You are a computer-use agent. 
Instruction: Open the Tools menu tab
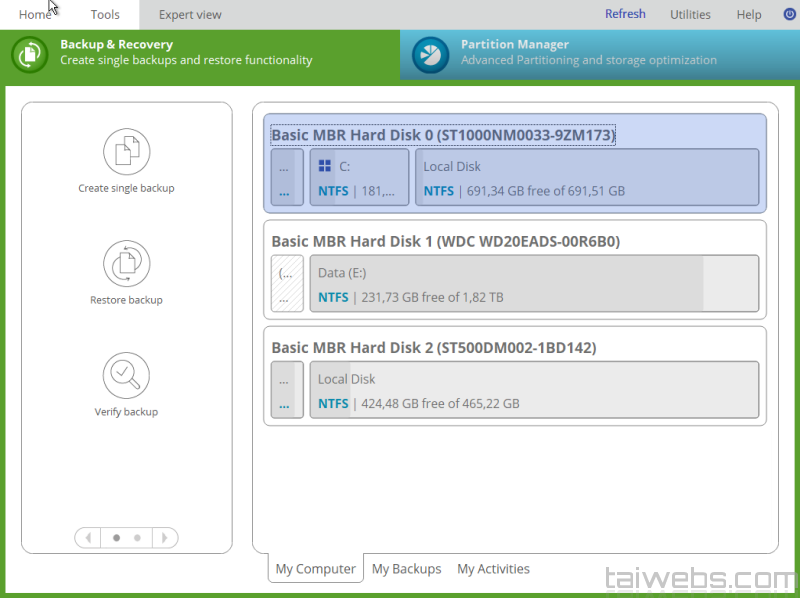point(105,15)
